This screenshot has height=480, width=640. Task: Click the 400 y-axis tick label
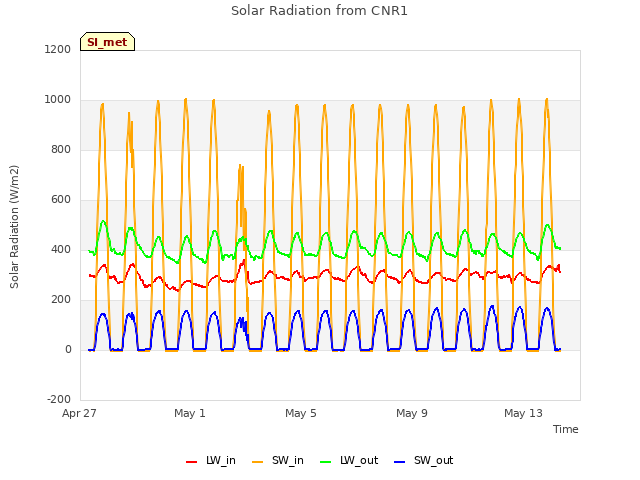click(61, 249)
